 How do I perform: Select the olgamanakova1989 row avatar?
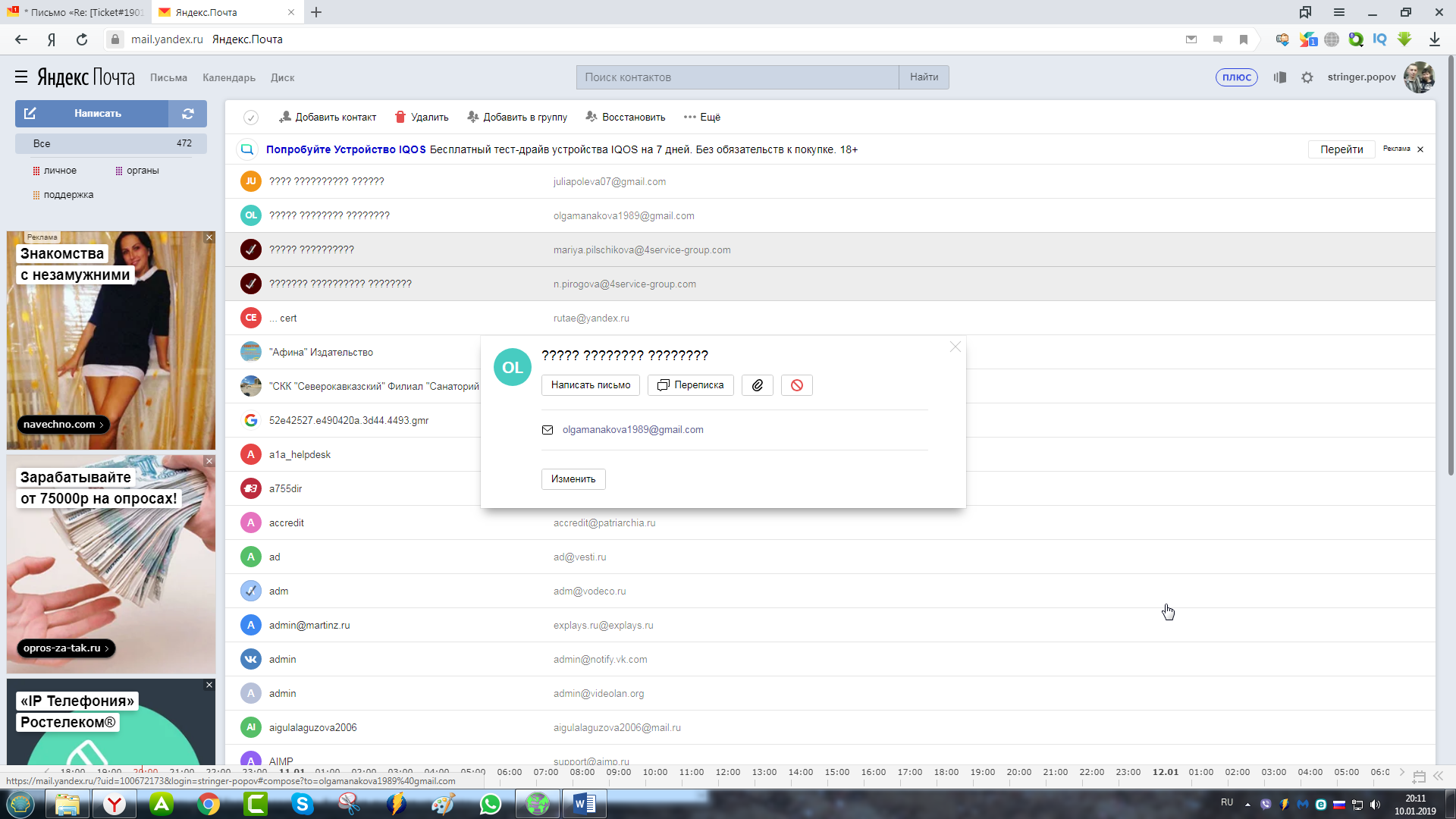(251, 215)
